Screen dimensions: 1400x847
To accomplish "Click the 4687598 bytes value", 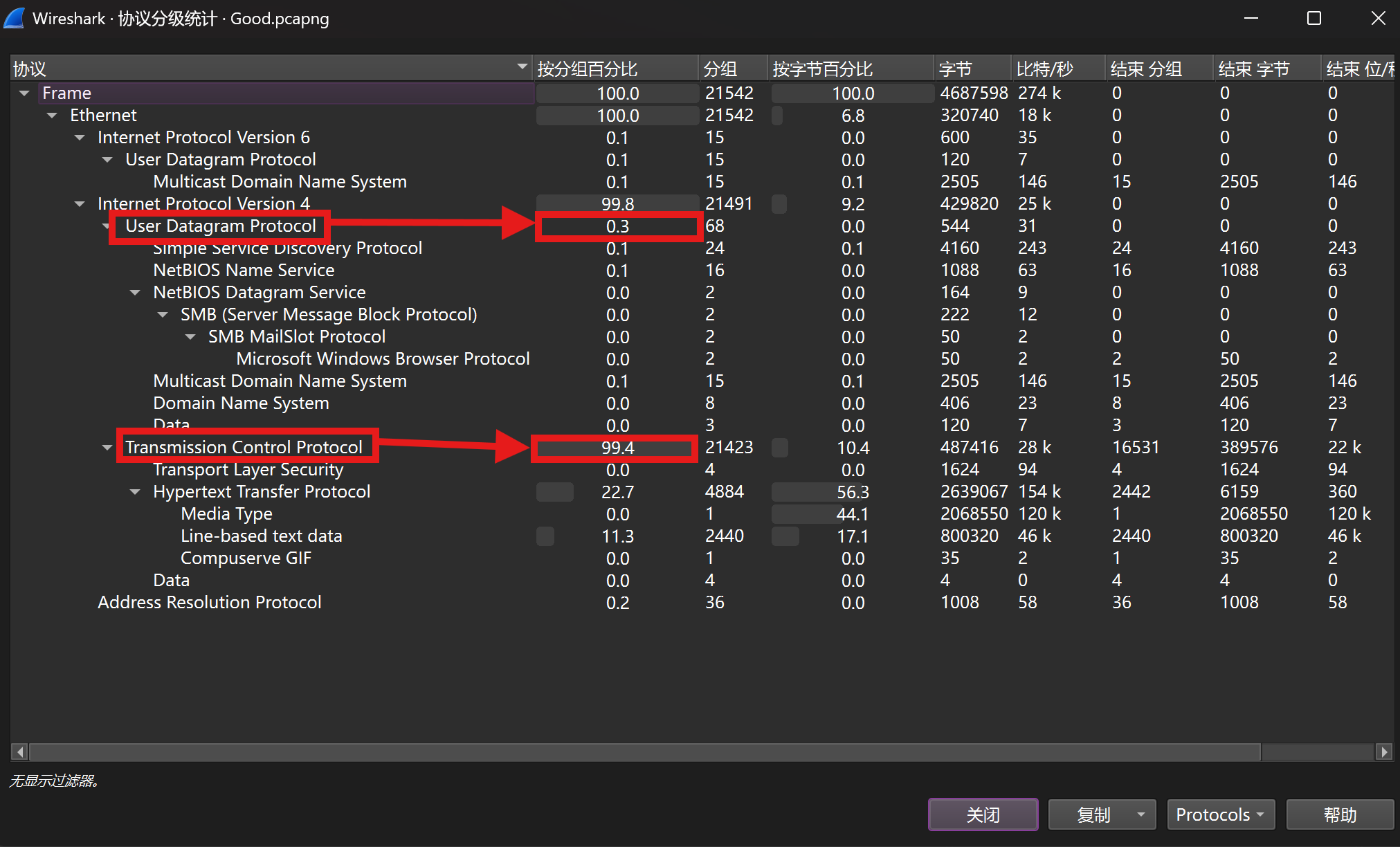I will [974, 93].
